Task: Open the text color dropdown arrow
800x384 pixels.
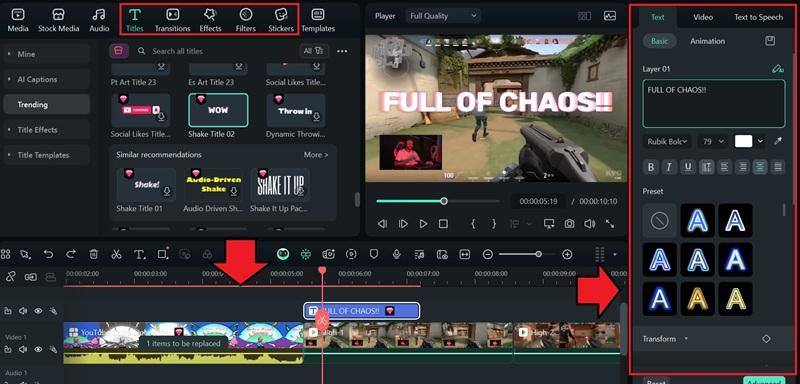Action: pyautogui.click(x=760, y=141)
